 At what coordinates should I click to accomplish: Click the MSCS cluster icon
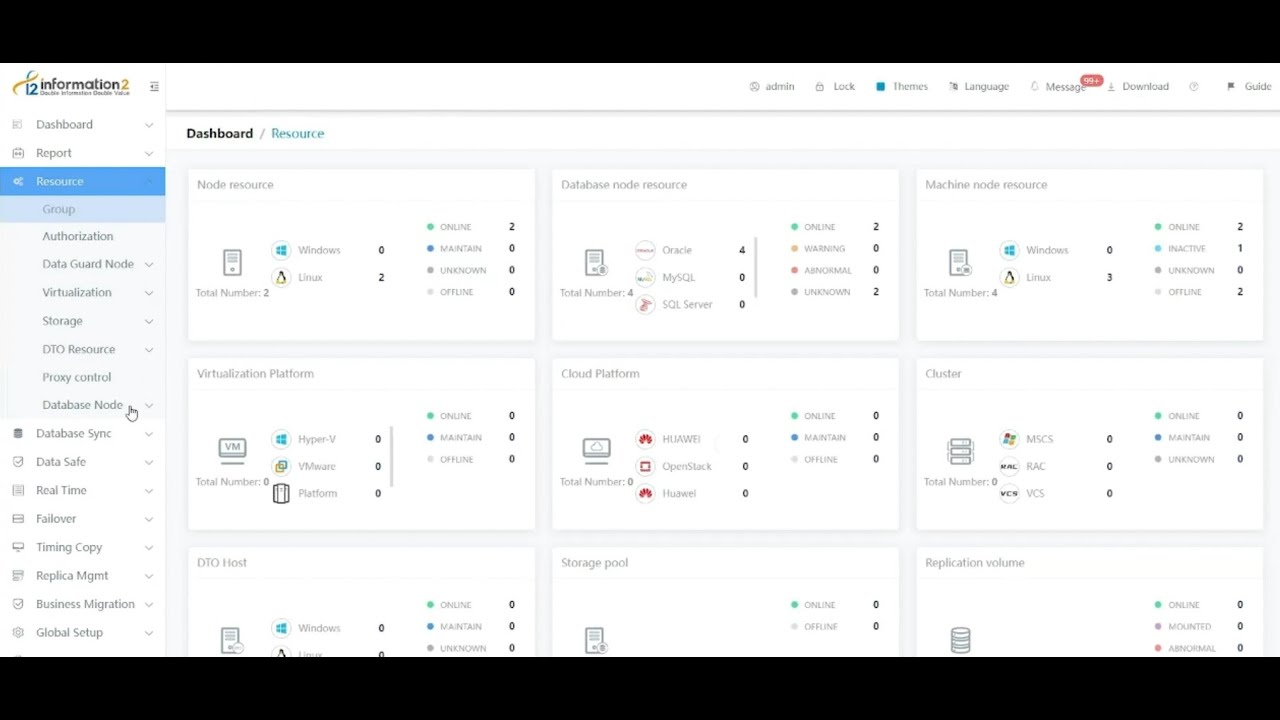pyautogui.click(x=1009, y=439)
